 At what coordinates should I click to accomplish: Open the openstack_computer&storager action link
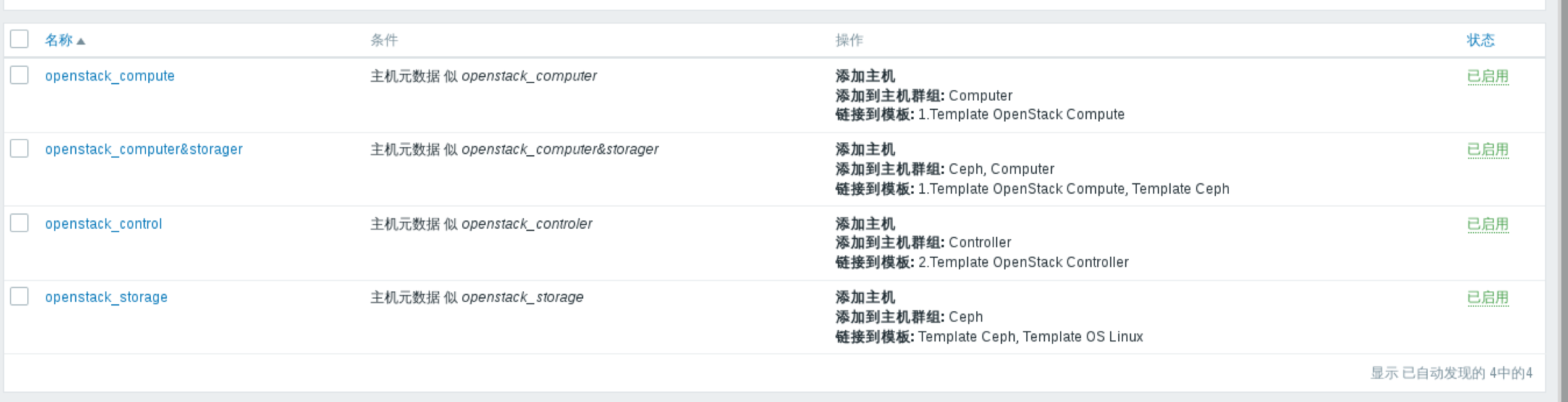click(143, 150)
